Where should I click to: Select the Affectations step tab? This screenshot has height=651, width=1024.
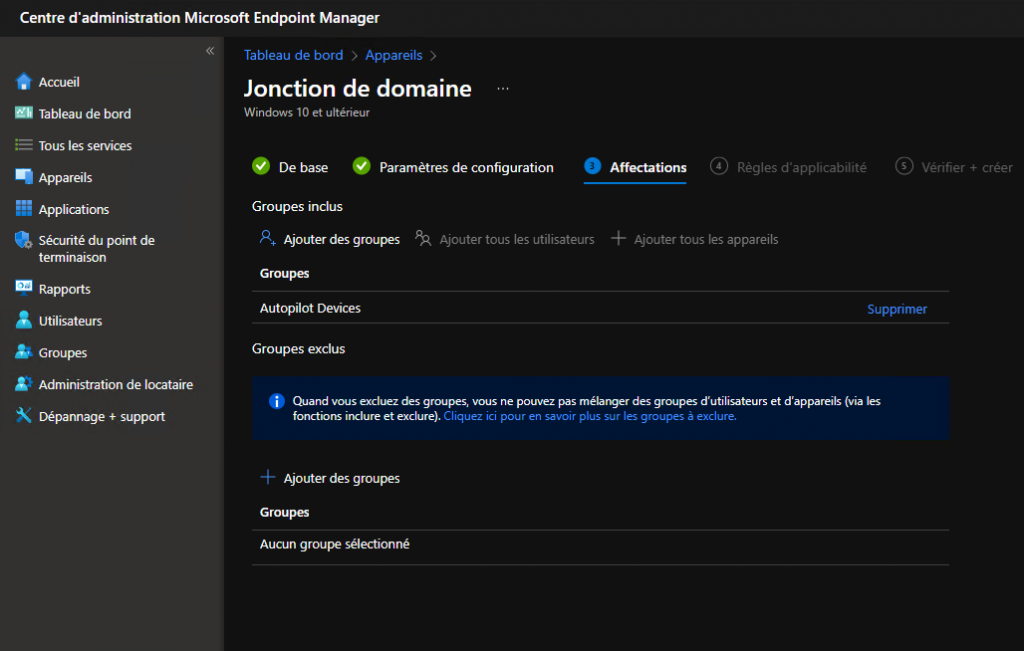(648, 168)
